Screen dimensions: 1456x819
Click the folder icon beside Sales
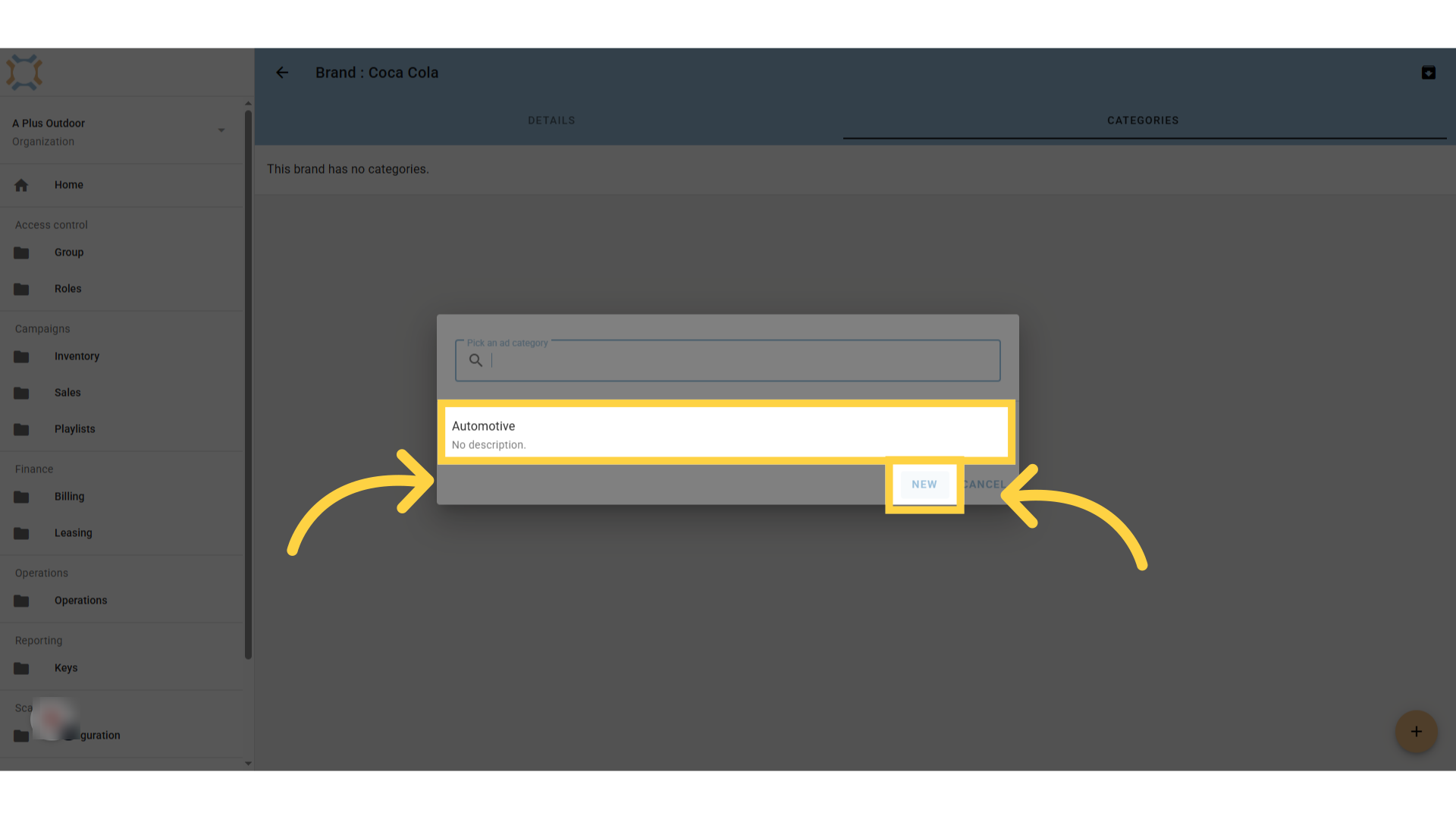coord(21,393)
